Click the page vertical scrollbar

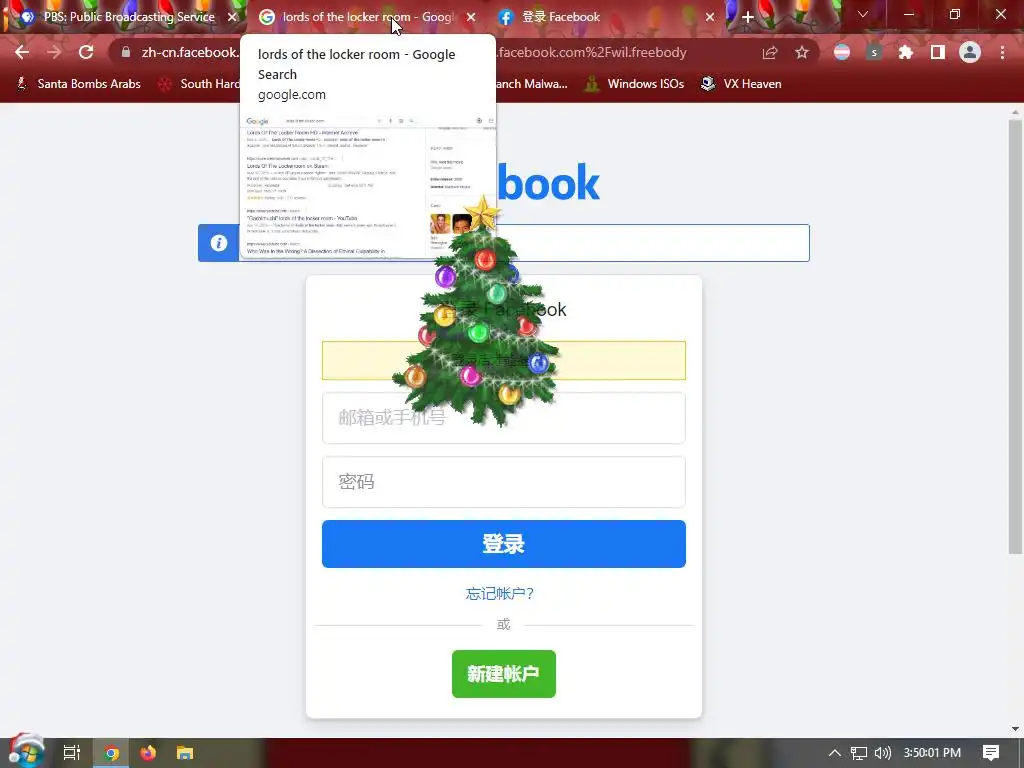(x=1015, y=336)
